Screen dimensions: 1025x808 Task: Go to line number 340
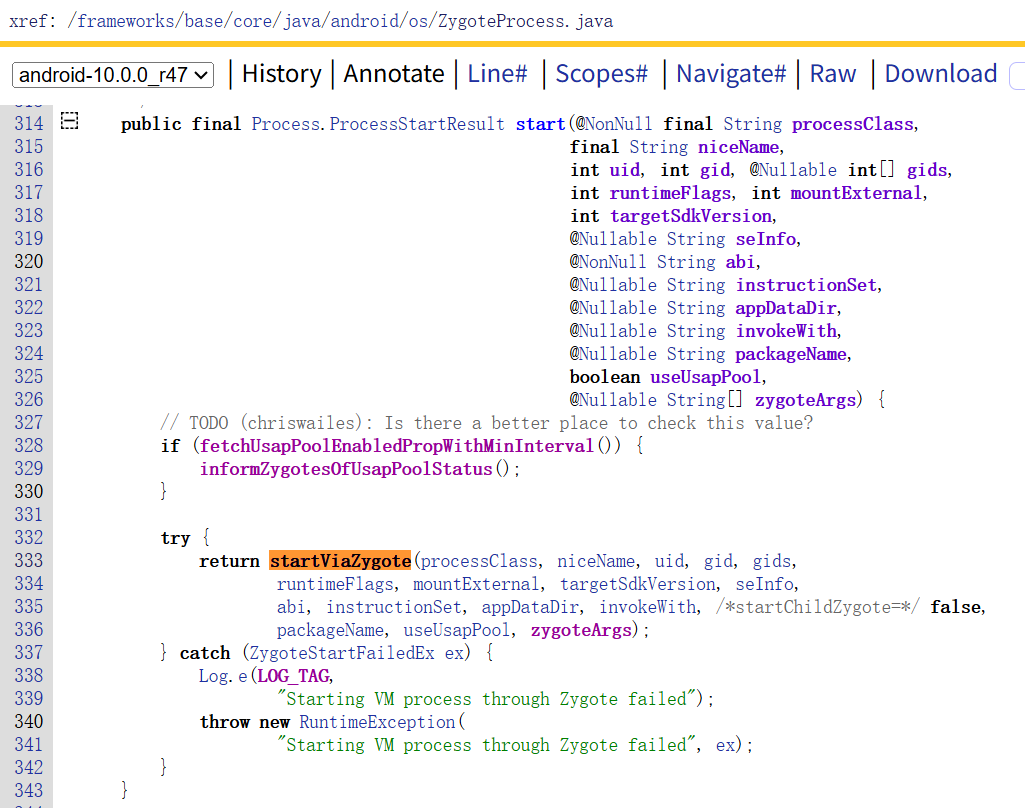29,722
